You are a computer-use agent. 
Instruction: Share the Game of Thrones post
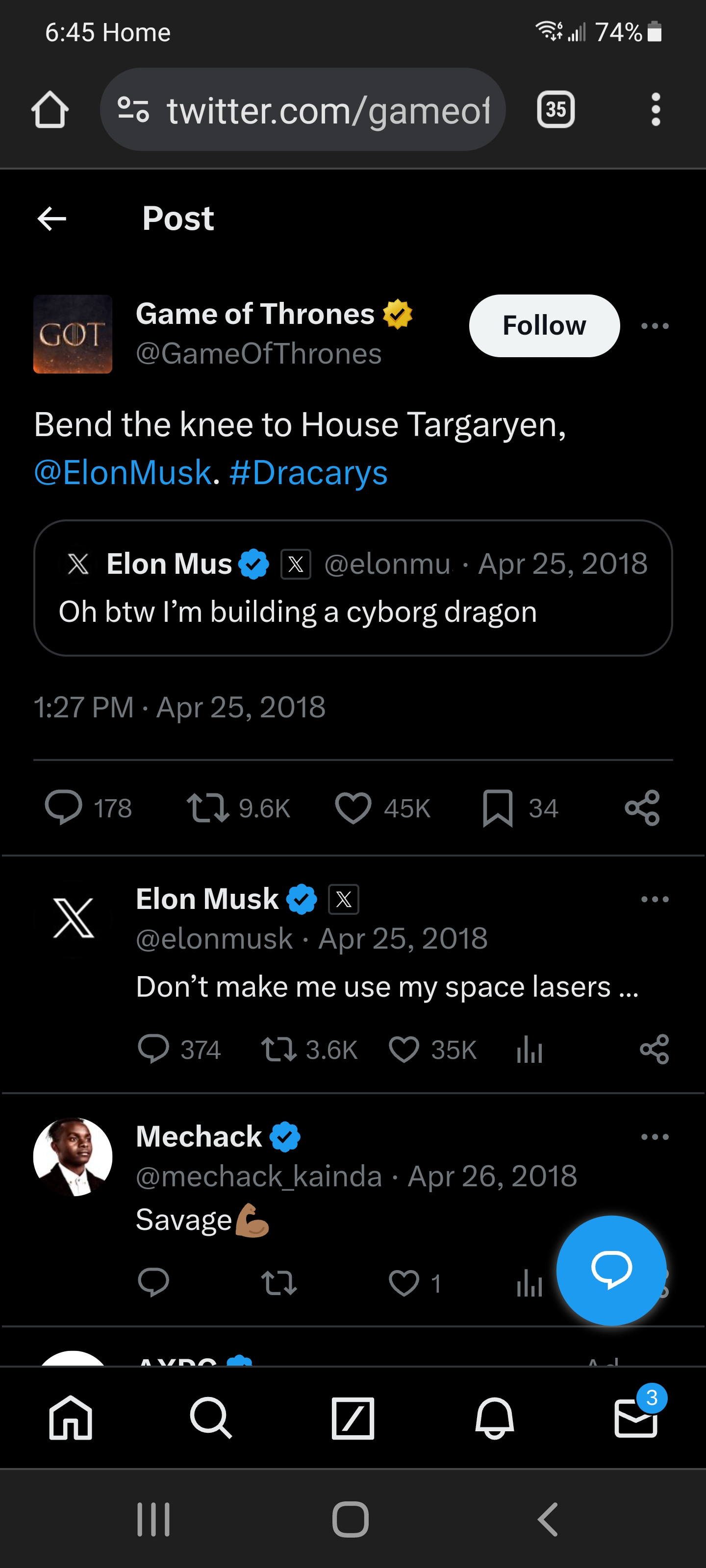click(x=642, y=808)
